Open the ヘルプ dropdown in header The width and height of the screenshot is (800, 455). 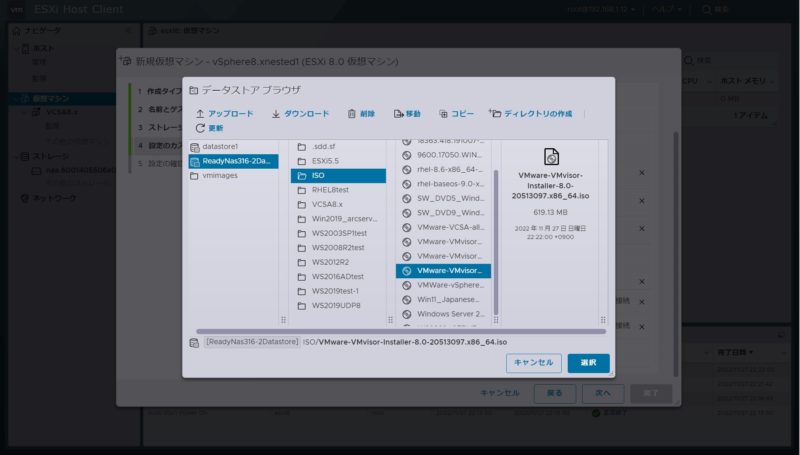click(x=667, y=9)
